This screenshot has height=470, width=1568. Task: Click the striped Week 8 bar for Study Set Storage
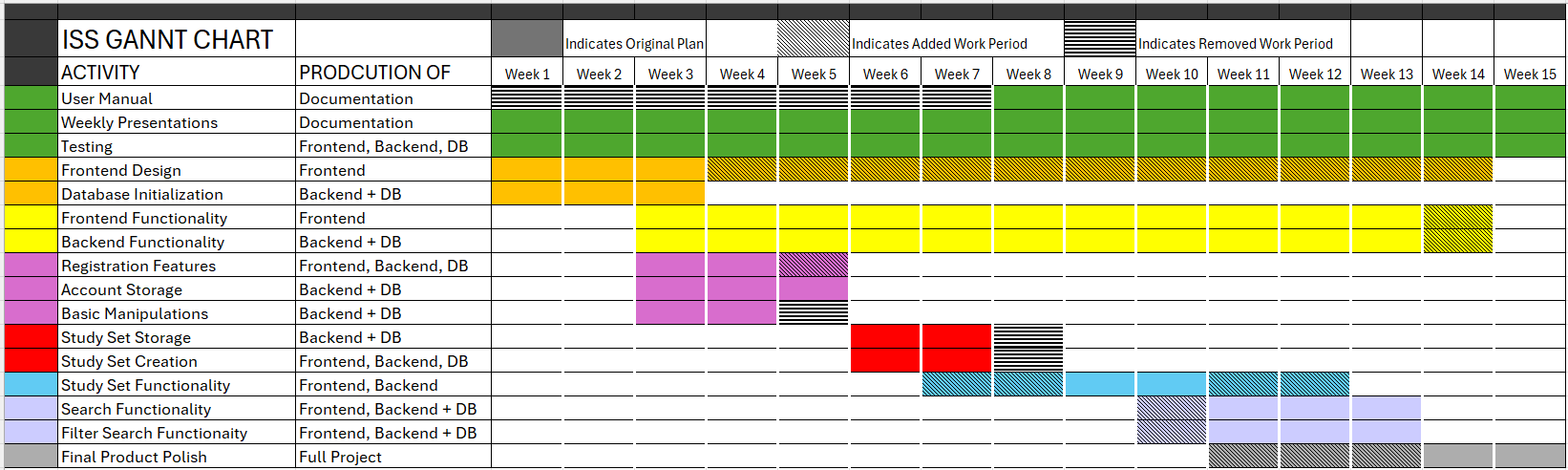(x=1028, y=337)
